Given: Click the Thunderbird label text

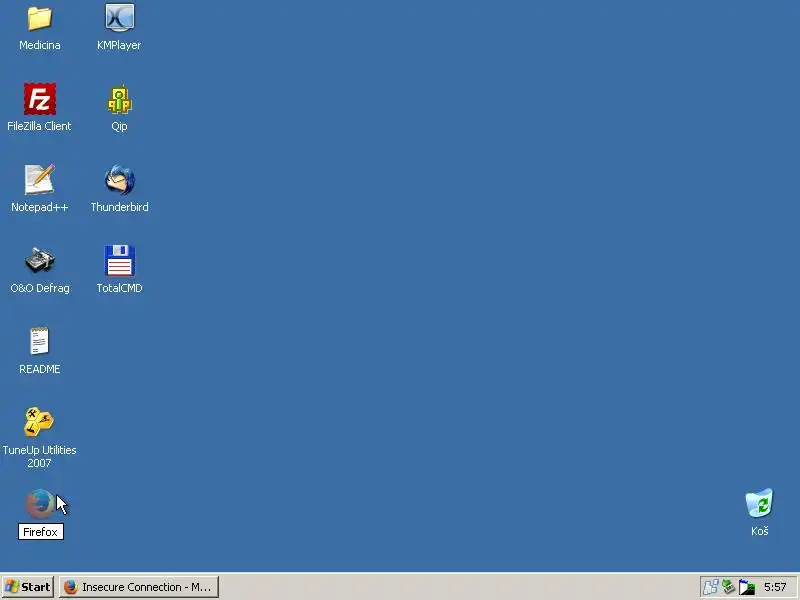Looking at the screenshot, I should tap(119, 207).
